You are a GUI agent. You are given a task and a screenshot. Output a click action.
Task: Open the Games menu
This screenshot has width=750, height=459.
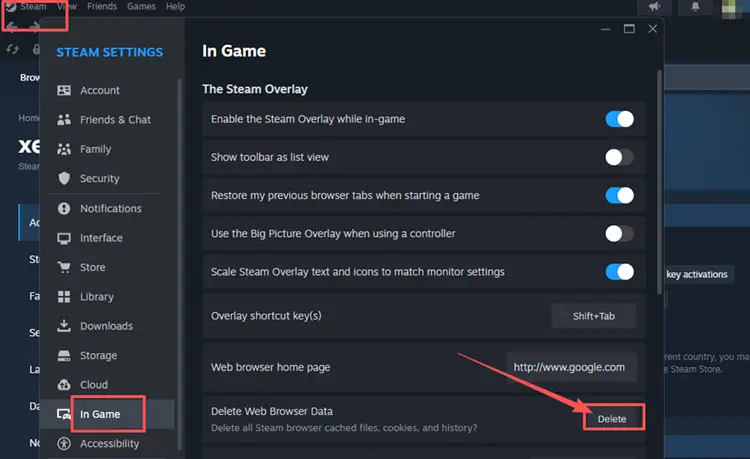[x=141, y=7]
